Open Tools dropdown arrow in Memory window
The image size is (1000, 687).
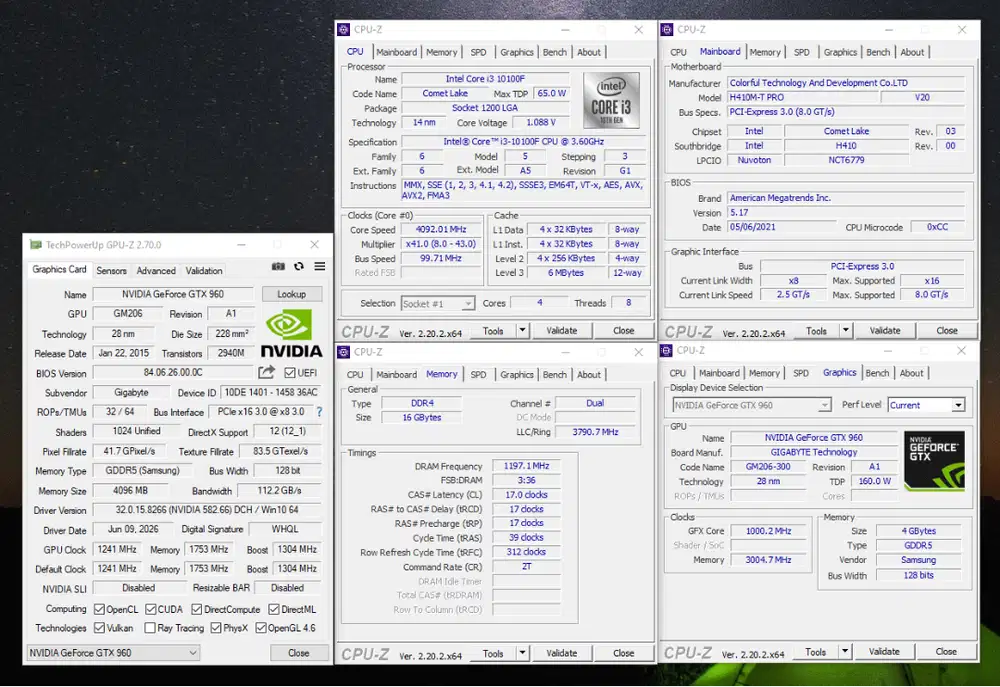coord(522,653)
